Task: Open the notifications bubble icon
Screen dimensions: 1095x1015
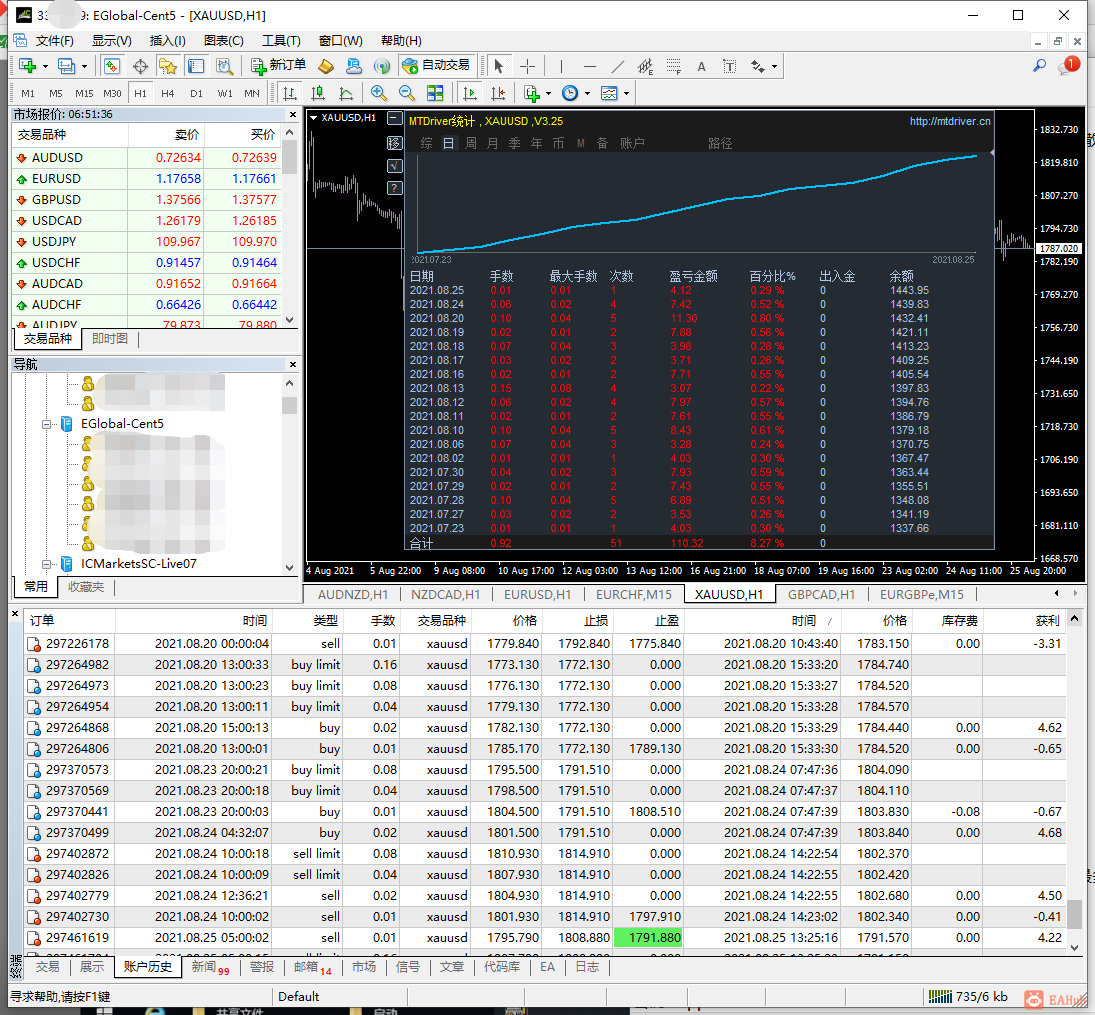Action: tap(1068, 66)
